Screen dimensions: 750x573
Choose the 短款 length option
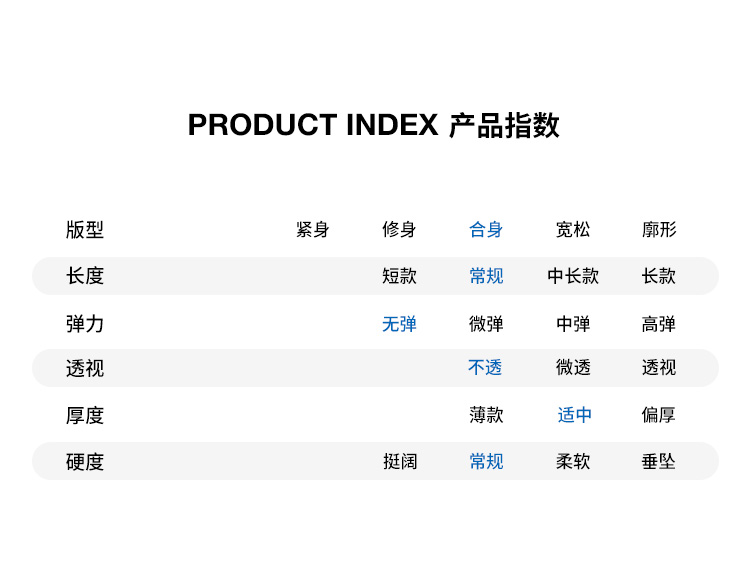coord(399,276)
